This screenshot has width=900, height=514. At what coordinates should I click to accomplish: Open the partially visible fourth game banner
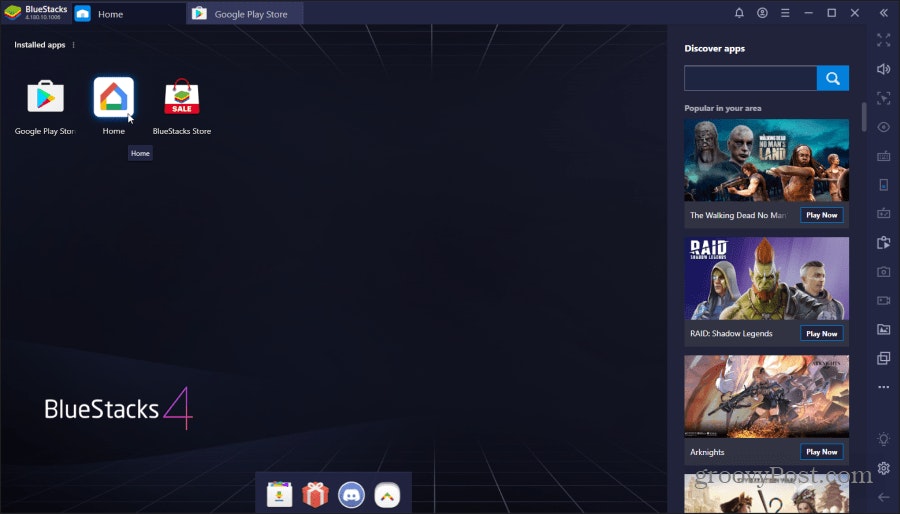tap(766, 493)
